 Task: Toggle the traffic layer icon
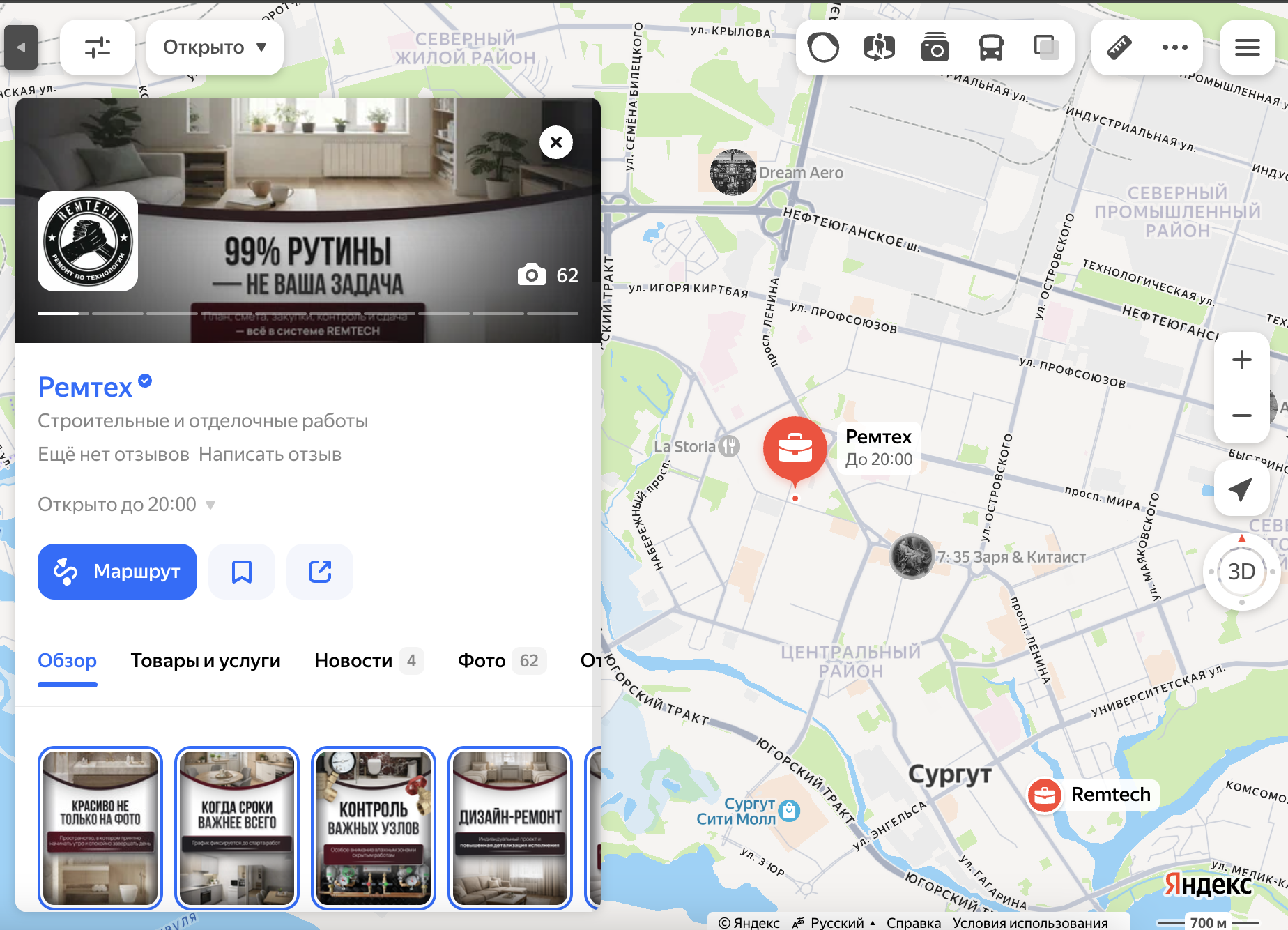click(823, 47)
